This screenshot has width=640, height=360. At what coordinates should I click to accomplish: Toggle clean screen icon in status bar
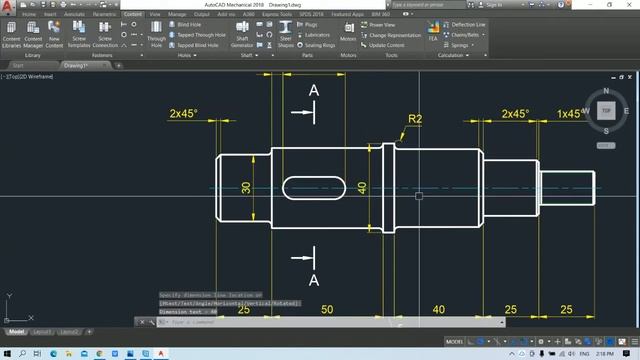click(x=622, y=342)
